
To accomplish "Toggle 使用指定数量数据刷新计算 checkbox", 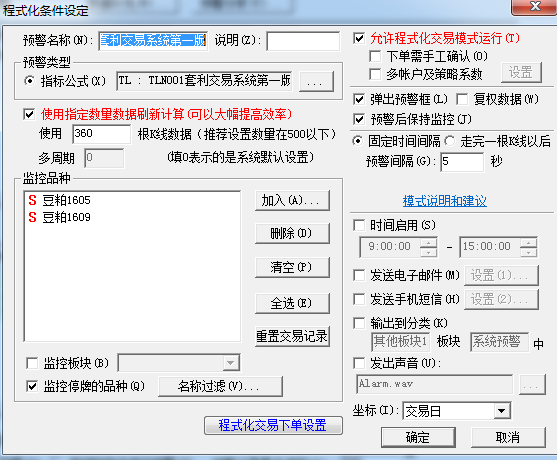I will (x=29, y=114).
